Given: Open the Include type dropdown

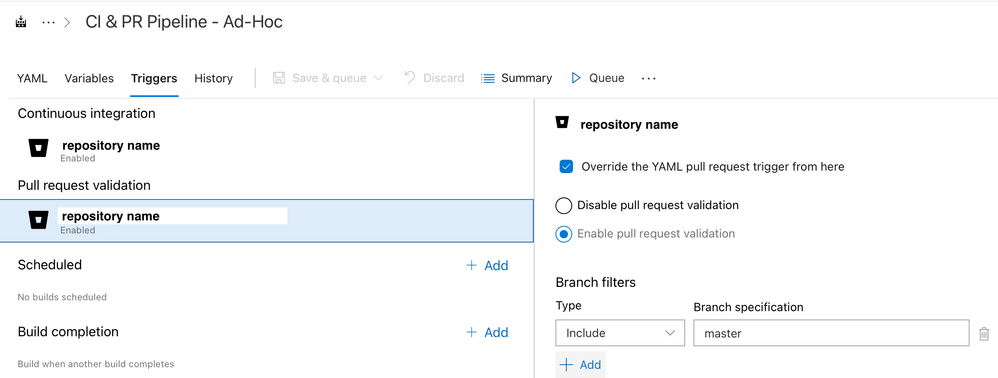Looking at the screenshot, I should click(620, 333).
